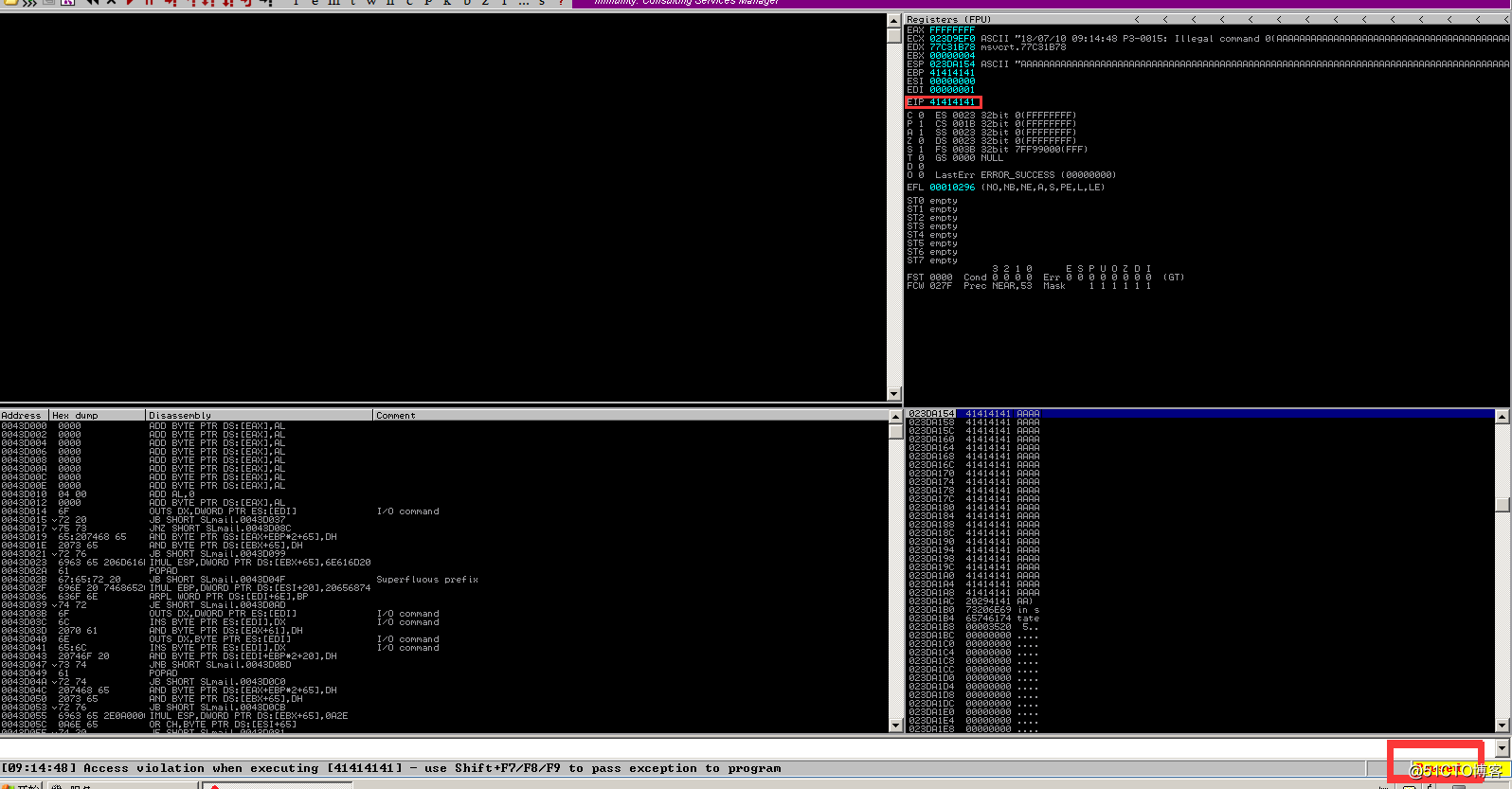Click the 'Access violation when executing' status message
This screenshot has height=789, width=1512.
click(391, 769)
